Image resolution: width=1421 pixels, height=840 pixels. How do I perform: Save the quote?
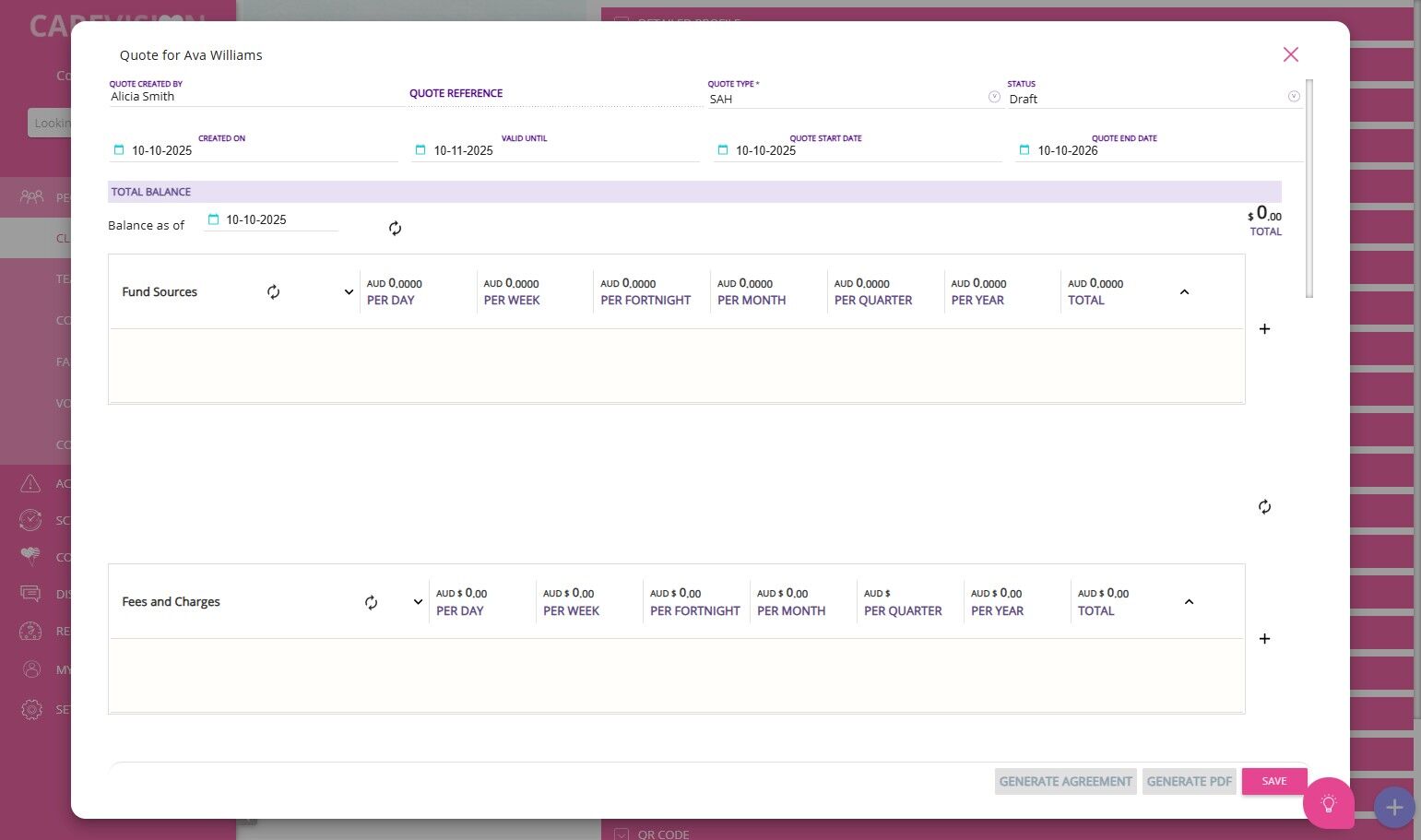pos(1274,781)
